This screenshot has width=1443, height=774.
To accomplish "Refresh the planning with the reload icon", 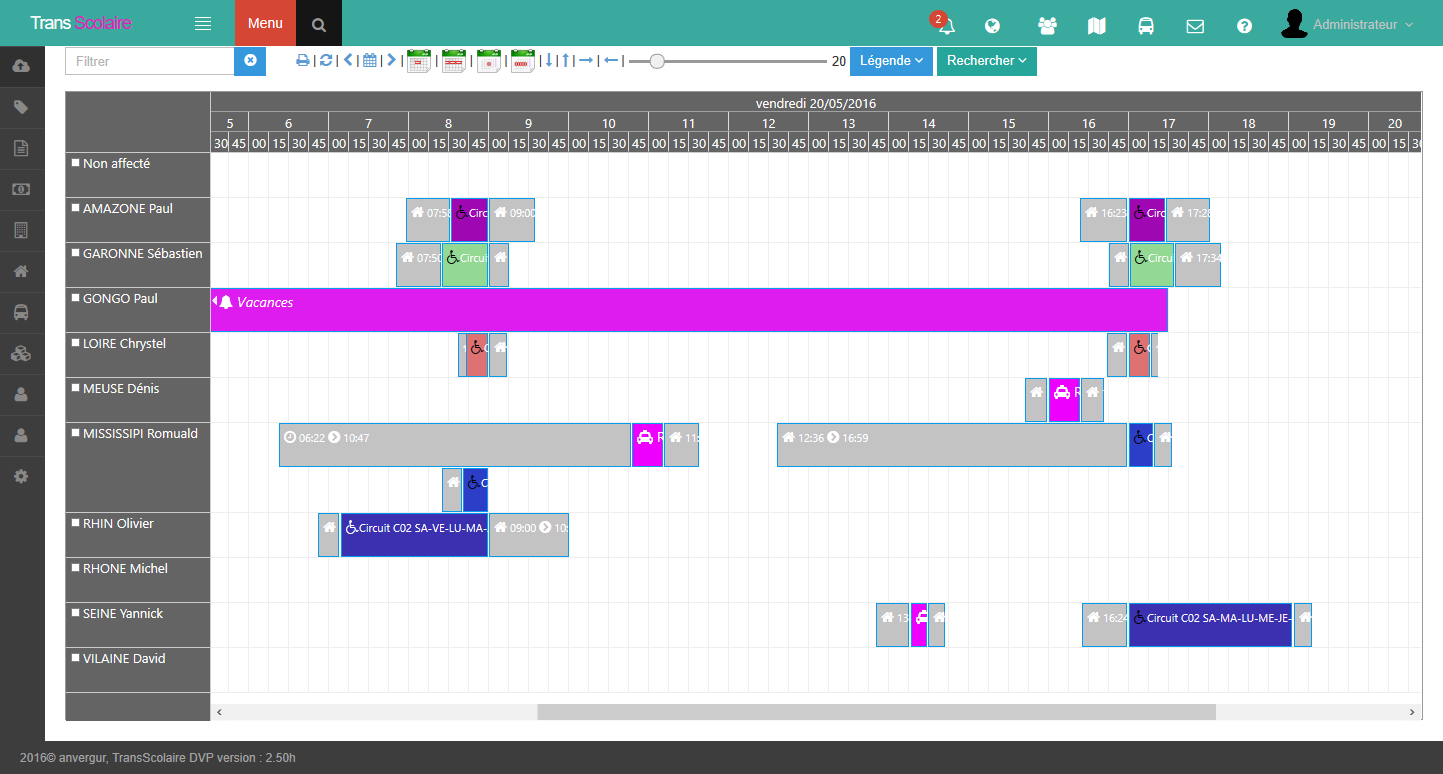I will [326, 61].
